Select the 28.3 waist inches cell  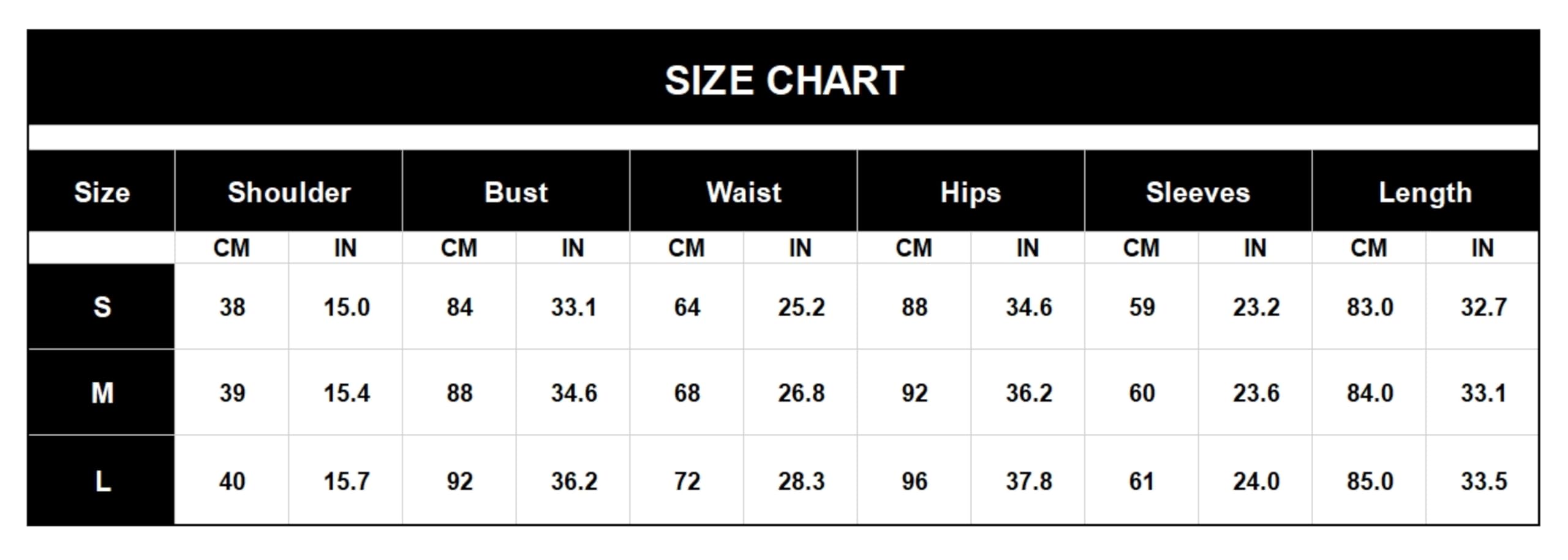tap(801, 481)
